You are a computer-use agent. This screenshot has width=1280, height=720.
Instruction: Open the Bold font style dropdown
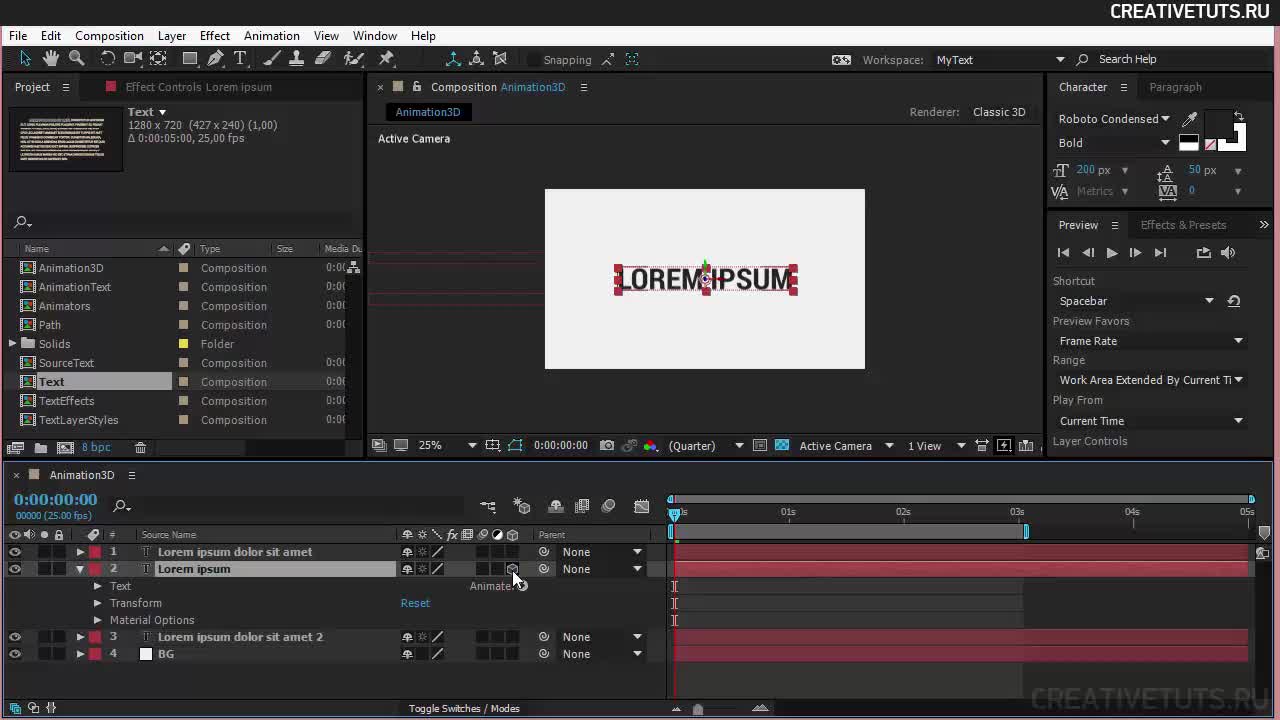pyautogui.click(x=1114, y=143)
